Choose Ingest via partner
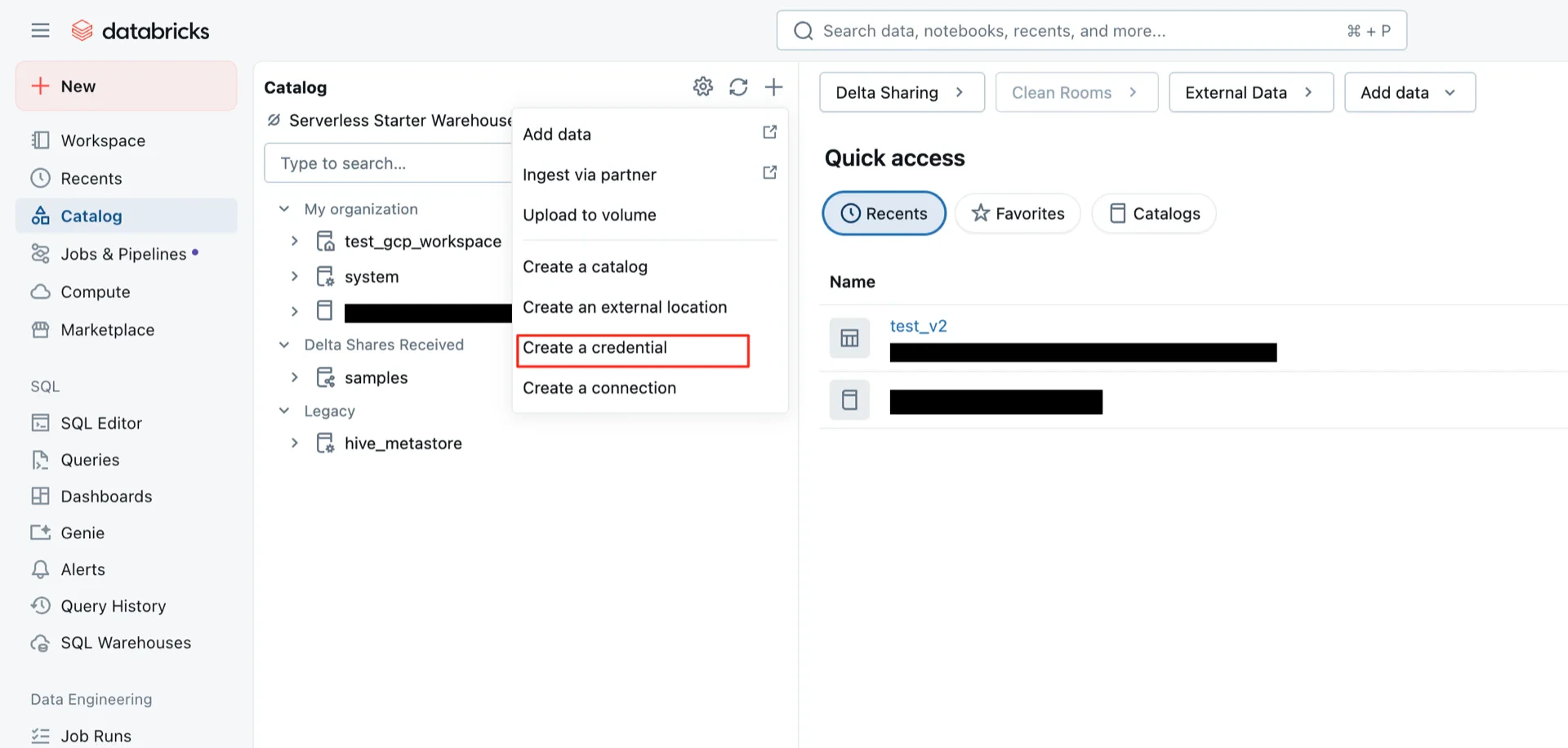Image resolution: width=1568 pixels, height=748 pixels. pyautogui.click(x=649, y=175)
